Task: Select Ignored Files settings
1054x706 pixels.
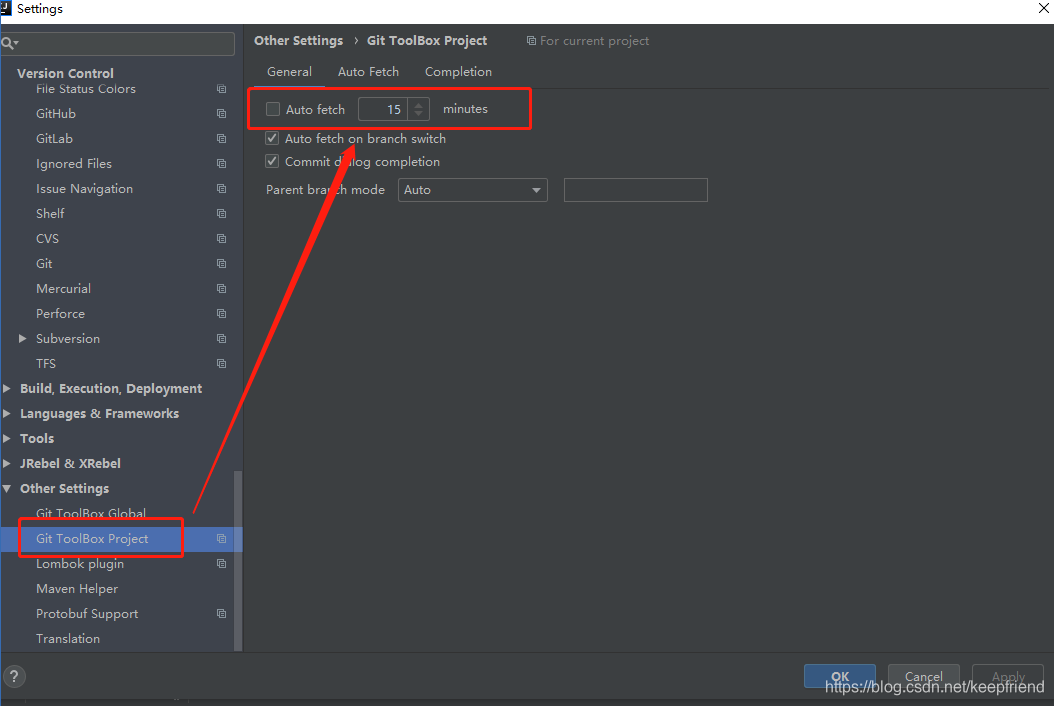Action: pyautogui.click(x=74, y=163)
